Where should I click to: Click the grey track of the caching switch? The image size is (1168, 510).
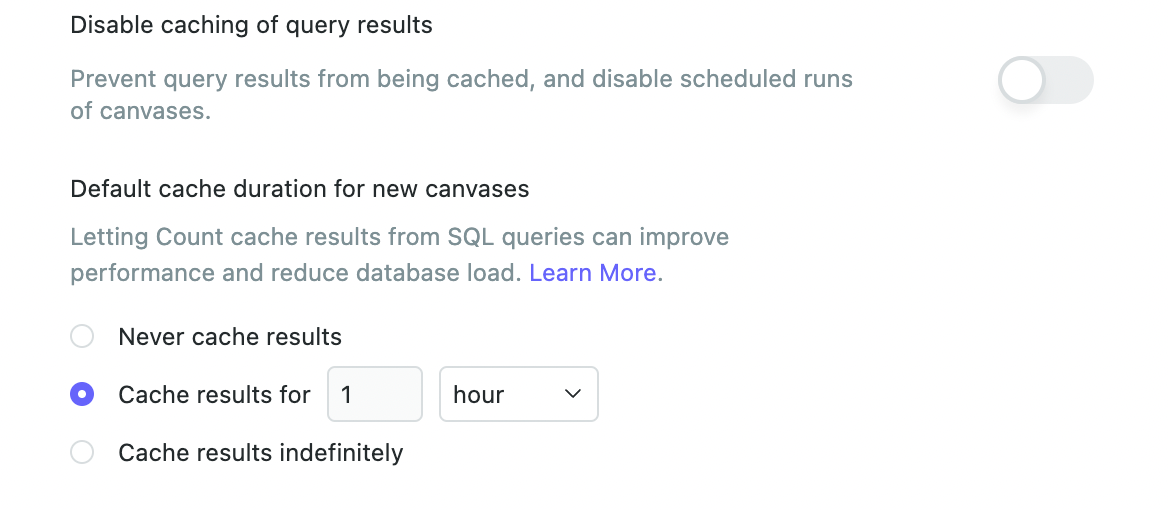click(x=1071, y=80)
